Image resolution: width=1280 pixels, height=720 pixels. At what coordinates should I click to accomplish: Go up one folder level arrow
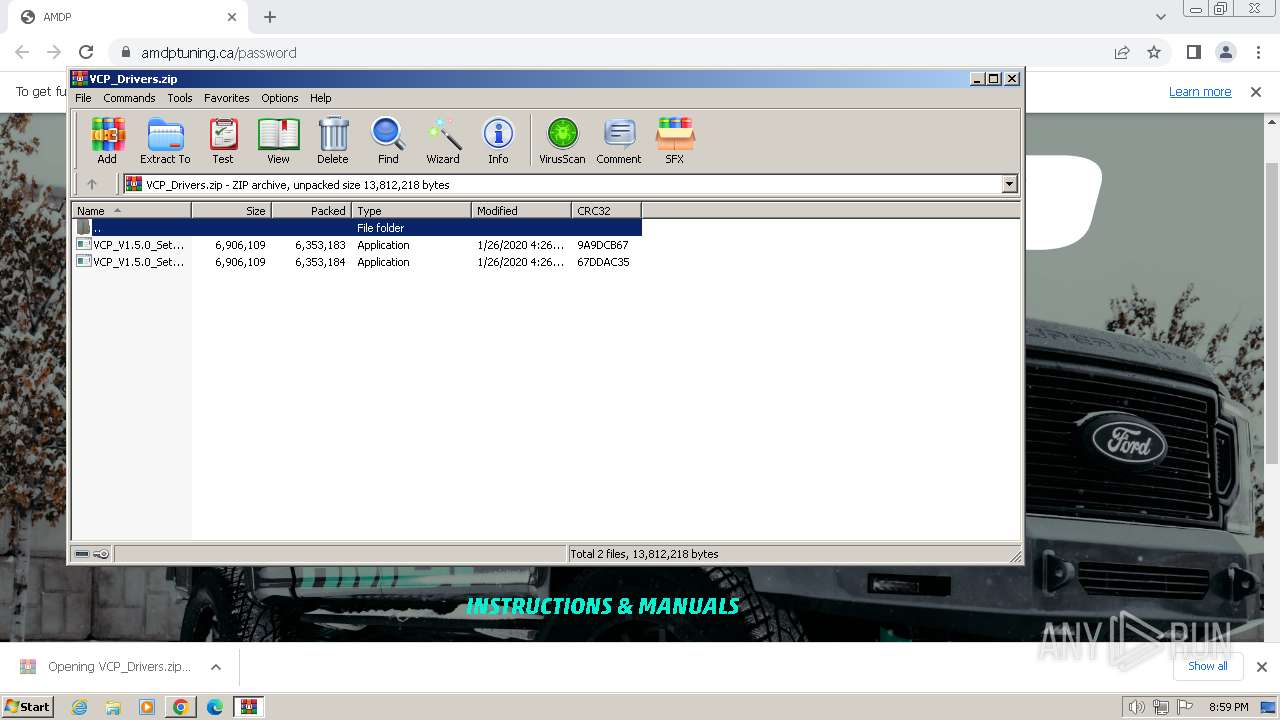point(92,184)
